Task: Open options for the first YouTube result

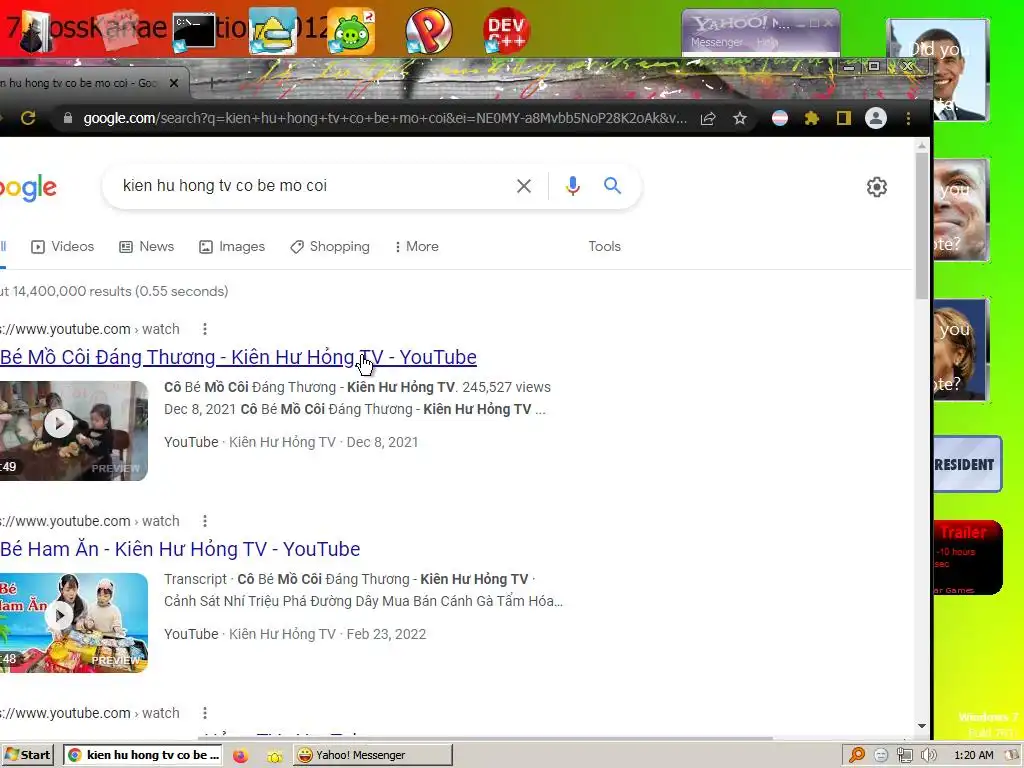Action: pyautogui.click(x=205, y=329)
